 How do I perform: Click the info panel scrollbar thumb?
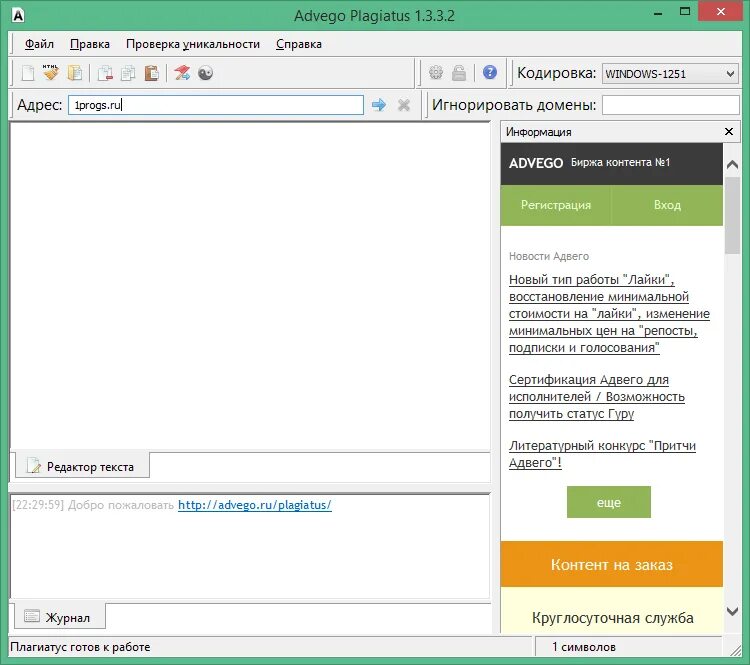coord(732,215)
